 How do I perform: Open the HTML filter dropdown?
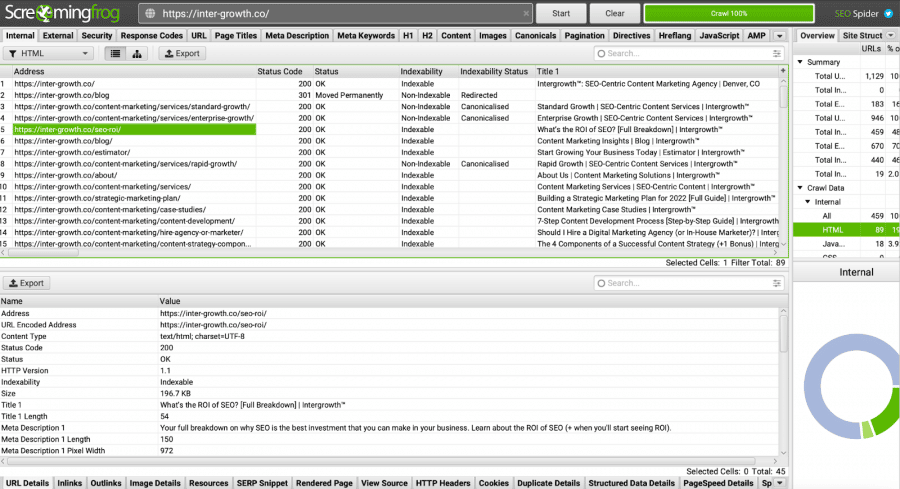tap(48, 53)
